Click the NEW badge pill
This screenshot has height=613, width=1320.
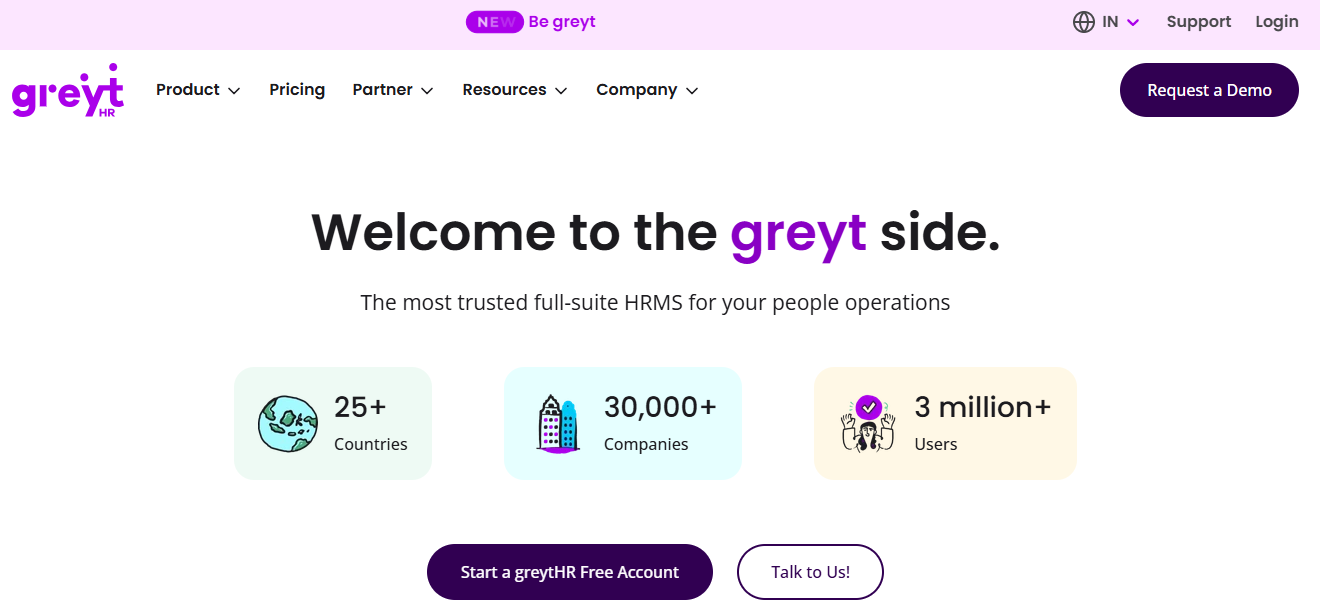coord(495,22)
